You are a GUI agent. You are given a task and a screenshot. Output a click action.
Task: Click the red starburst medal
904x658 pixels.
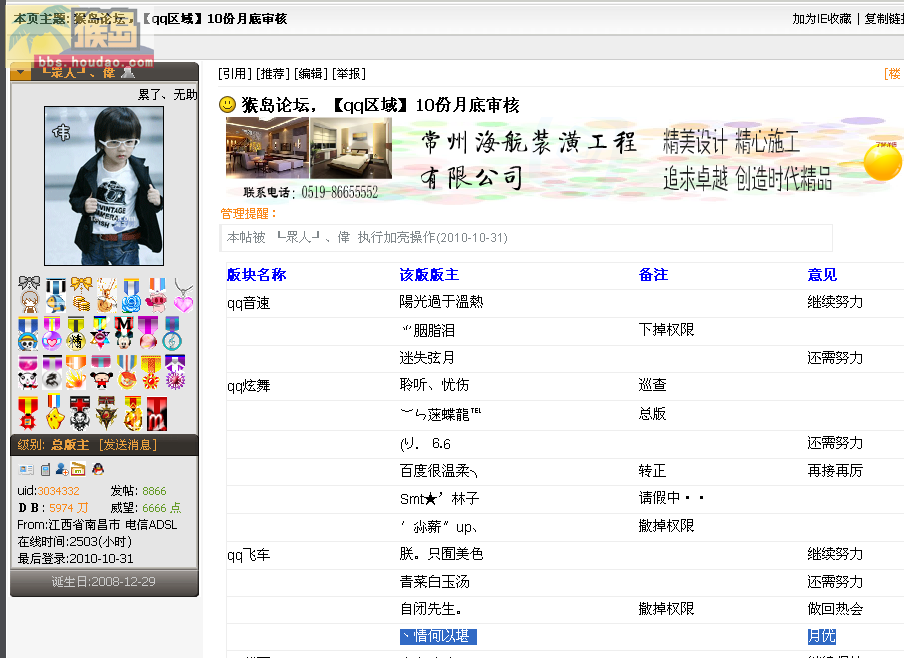[28, 413]
